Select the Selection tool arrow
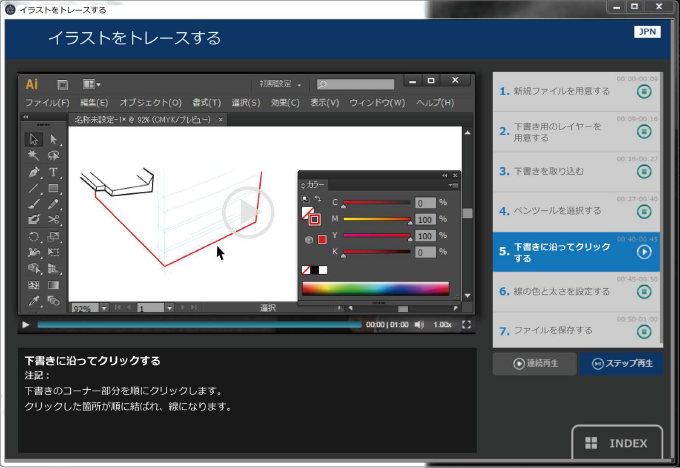680x468 pixels. pos(33,139)
